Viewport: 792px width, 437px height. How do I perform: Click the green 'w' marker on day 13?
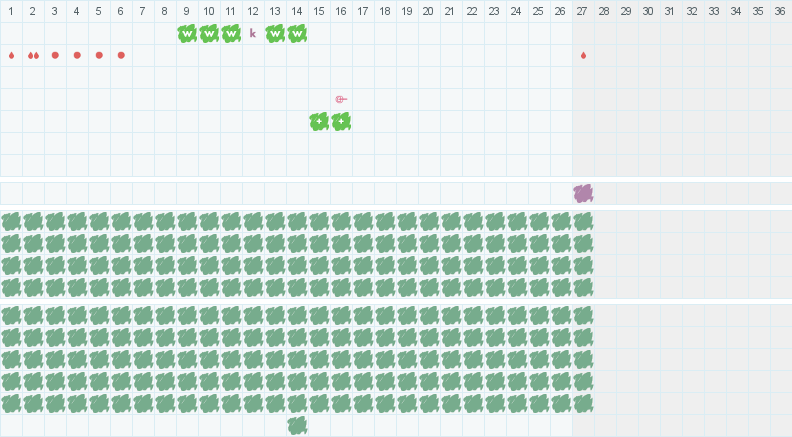pyautogui.click(x=275, y=33)
